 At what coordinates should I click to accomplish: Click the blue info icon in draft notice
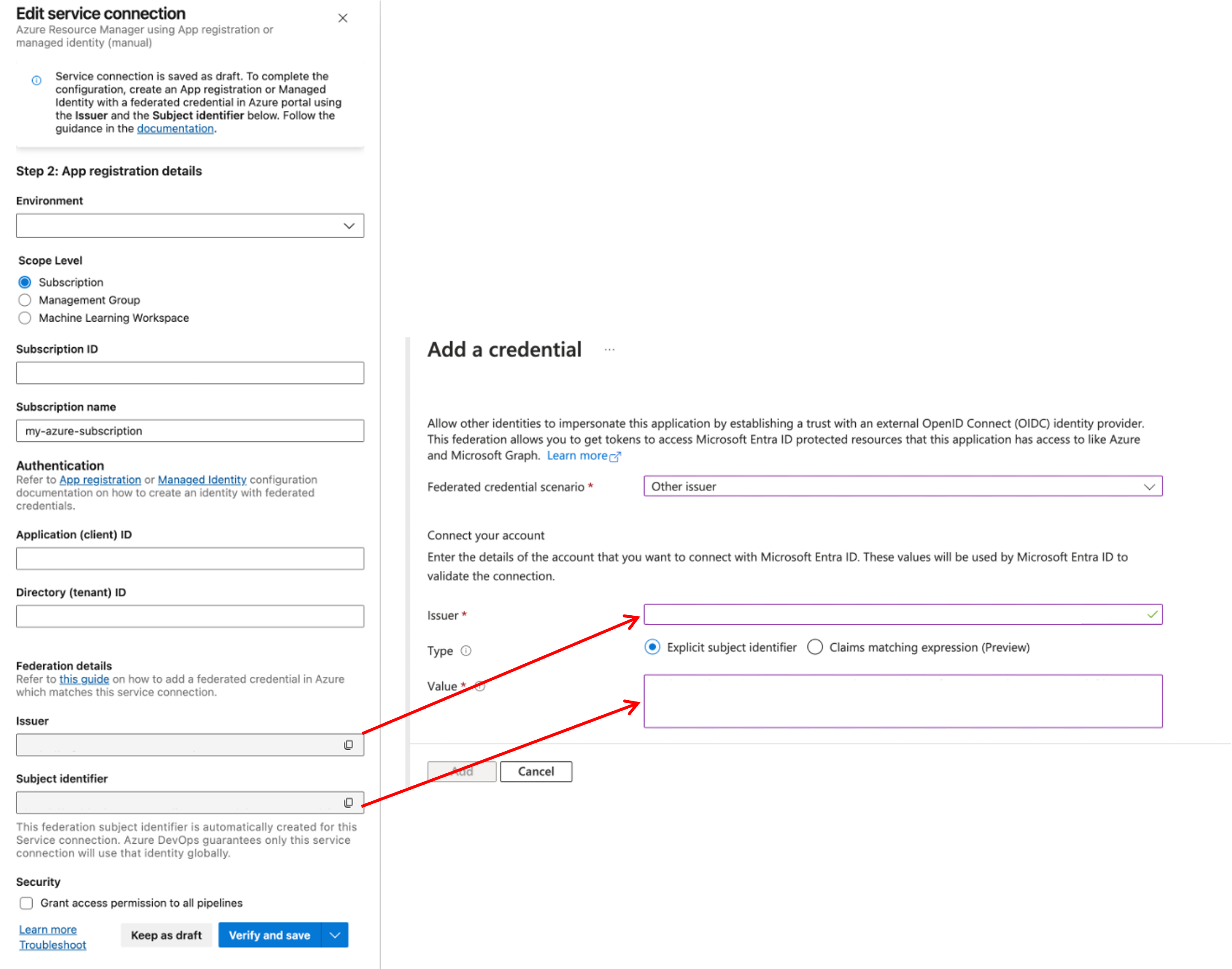tap(37, 81)
